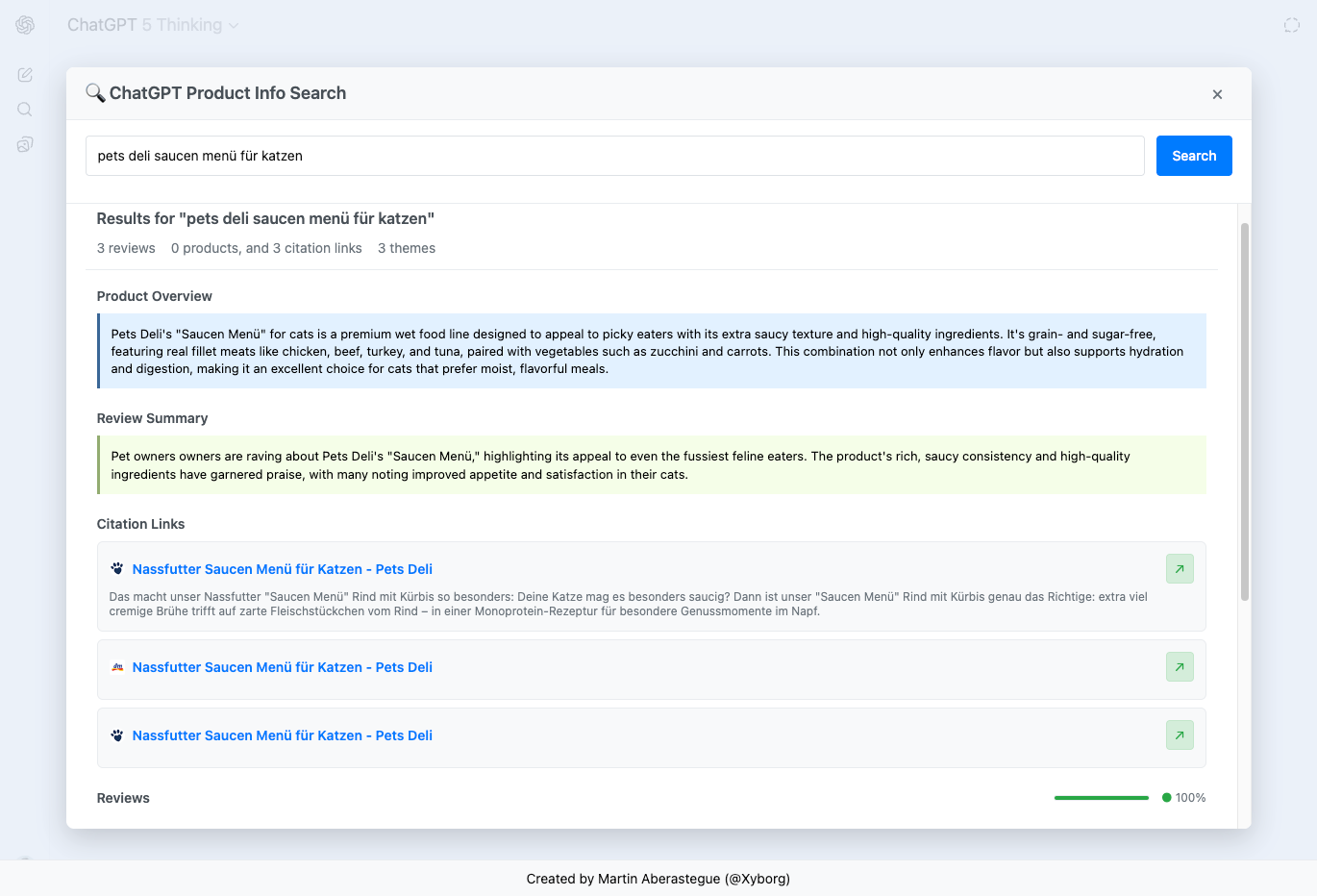
Task: Click external-link arrow on second citation card
Action: (x=1180, y=667)
